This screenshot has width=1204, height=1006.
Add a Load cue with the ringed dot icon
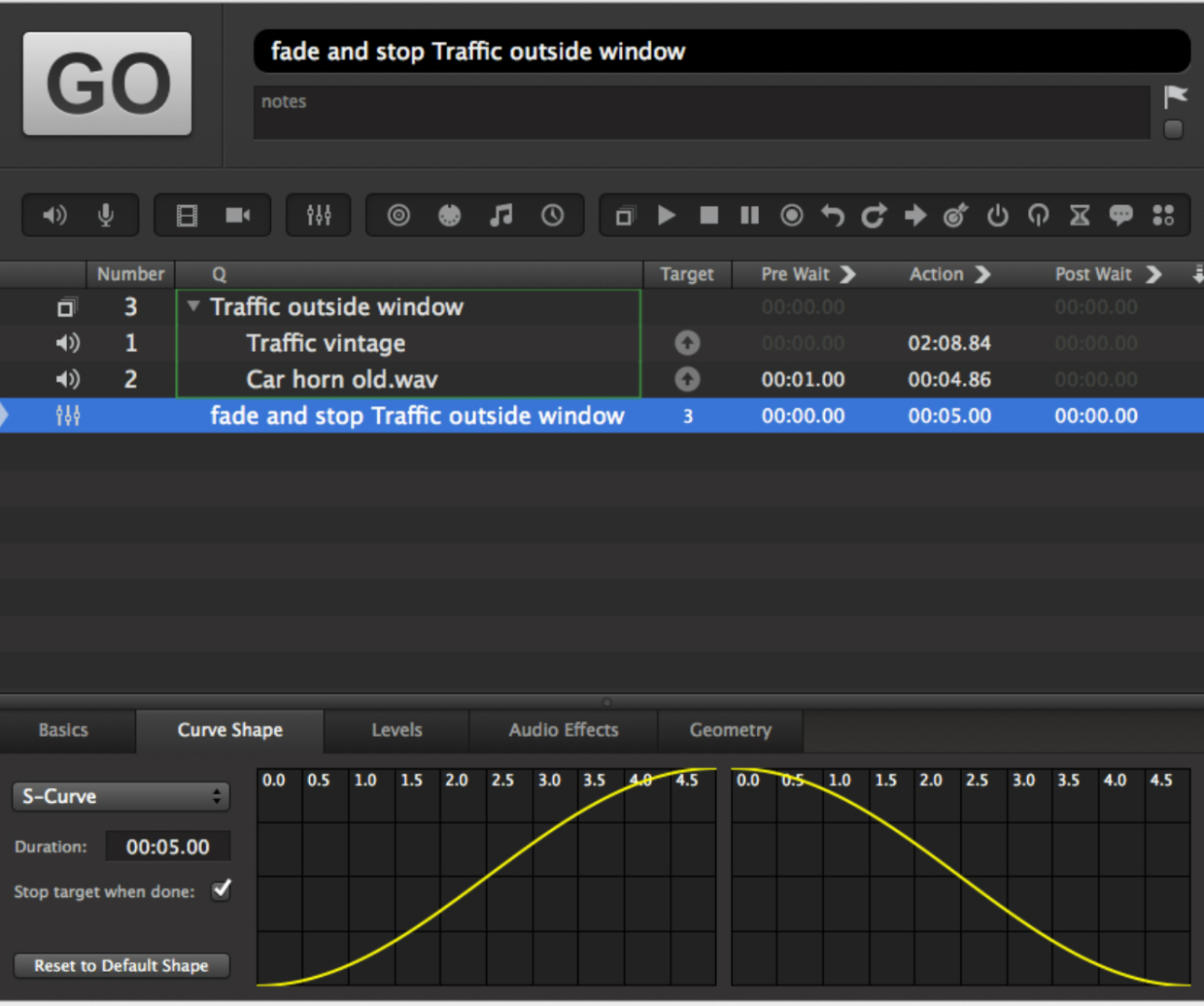(791, 215)
